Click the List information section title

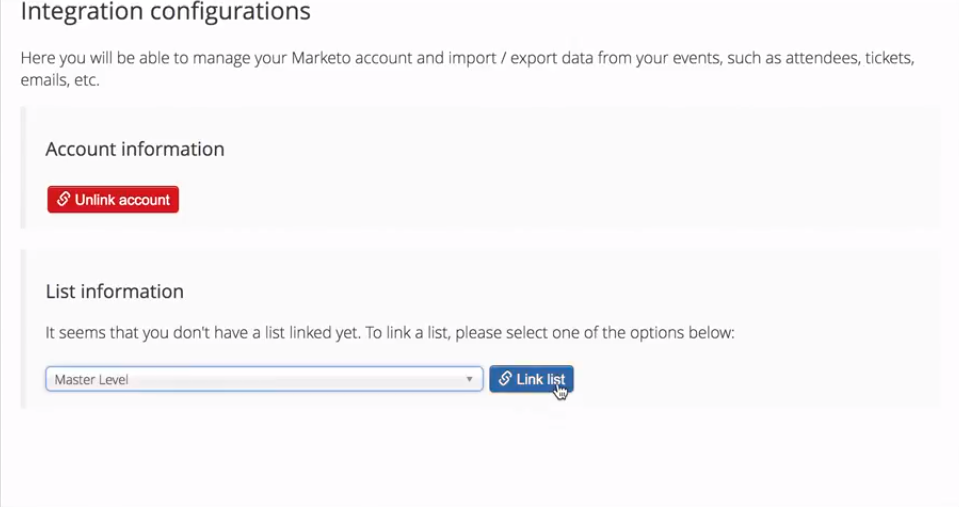point(114,292)
